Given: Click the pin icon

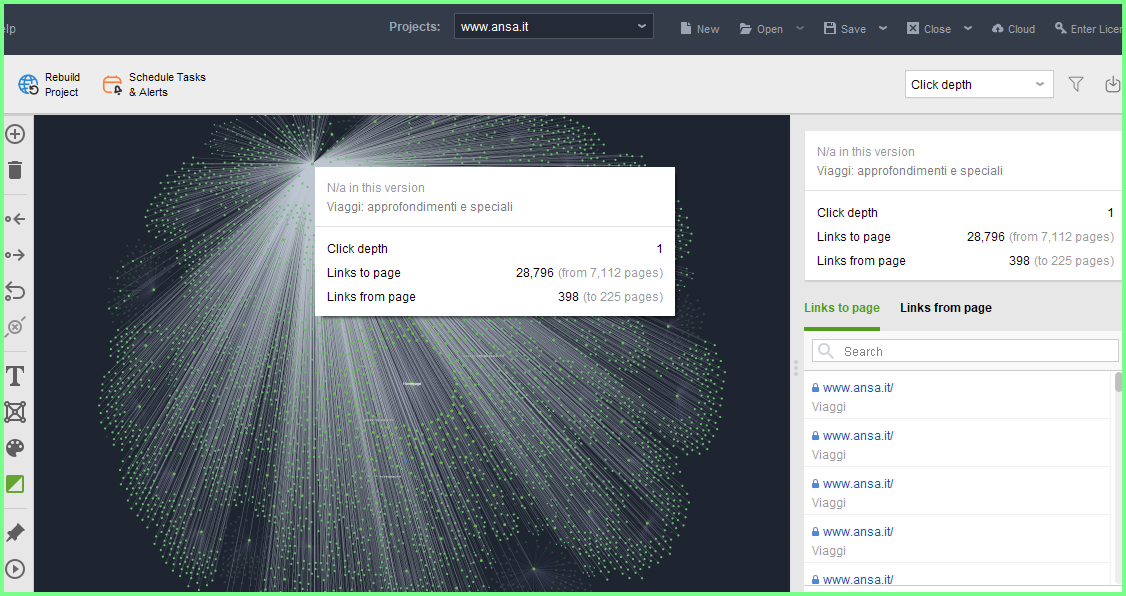Looking at the screenshot, I should (15, 533).
